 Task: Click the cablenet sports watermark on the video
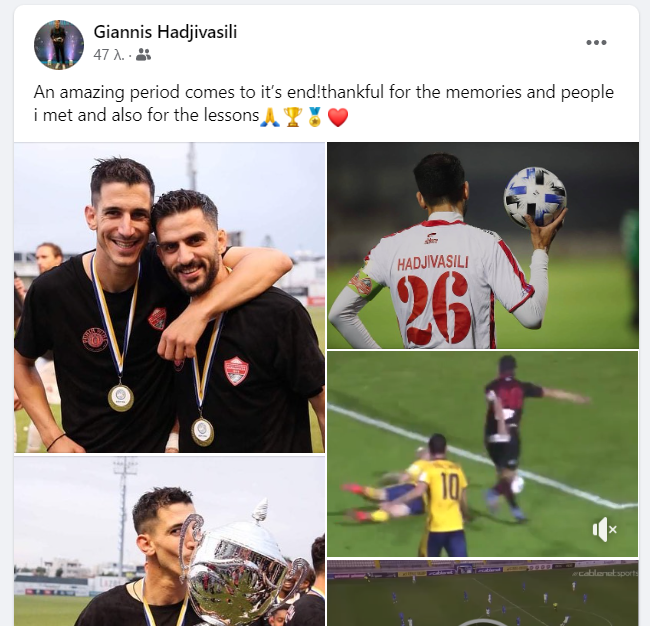pyautogui.click(x=605, y=573)
